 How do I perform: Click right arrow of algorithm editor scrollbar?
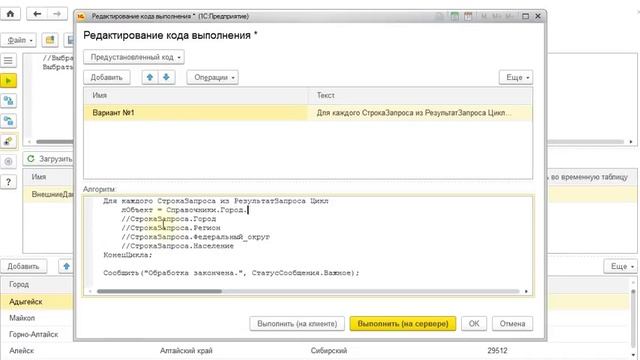[526, 291]
